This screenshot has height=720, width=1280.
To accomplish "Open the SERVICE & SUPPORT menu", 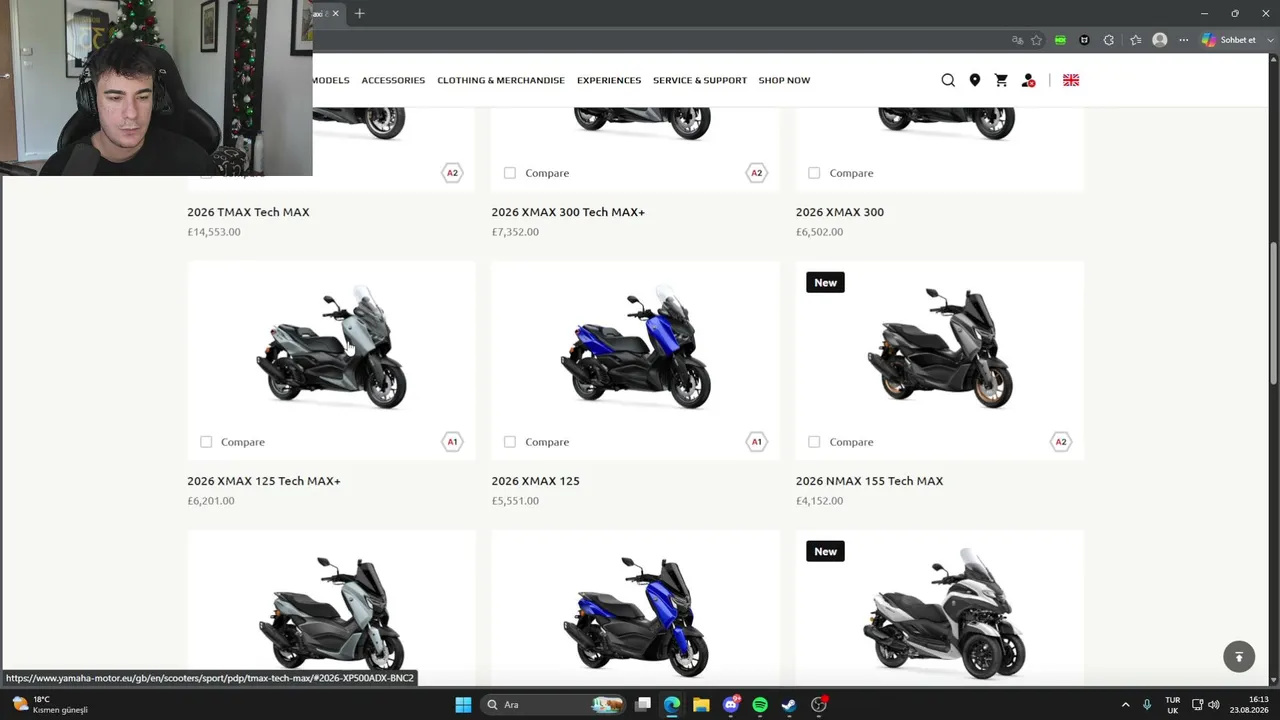I will click(700, 80).
